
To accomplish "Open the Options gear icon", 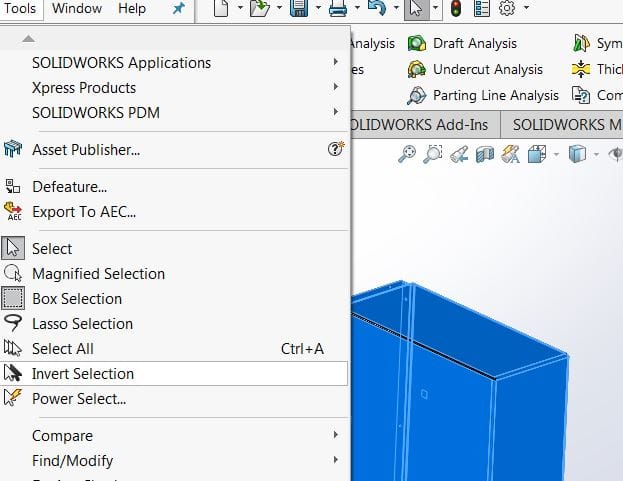I will 507,9.
